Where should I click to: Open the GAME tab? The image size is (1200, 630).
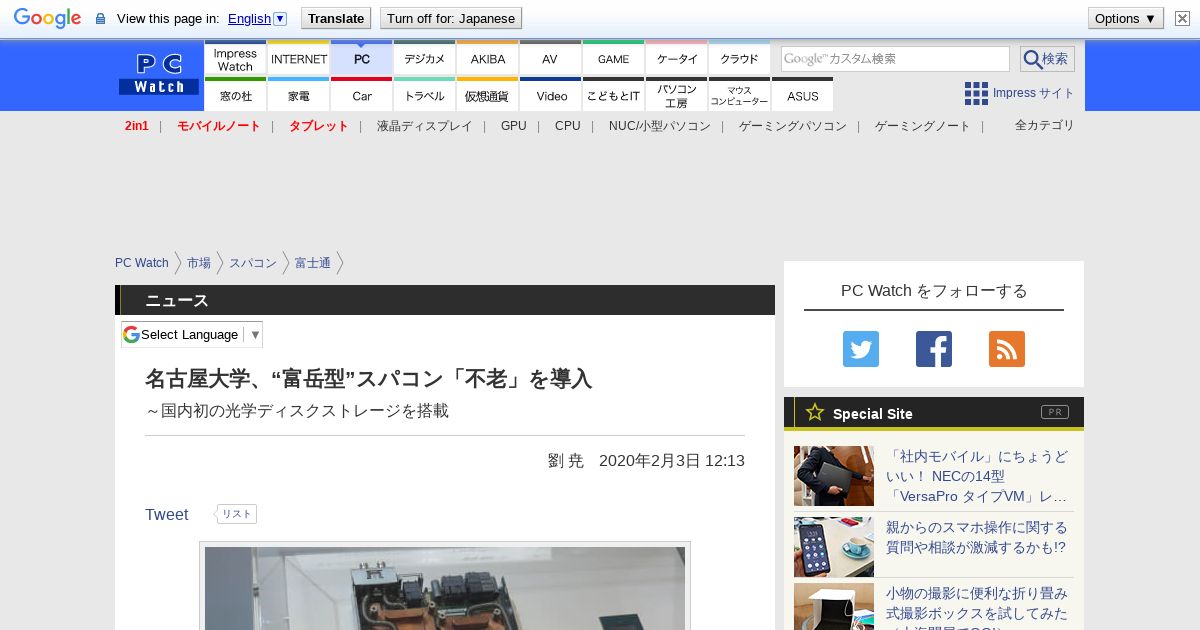[x=613, y=59]
